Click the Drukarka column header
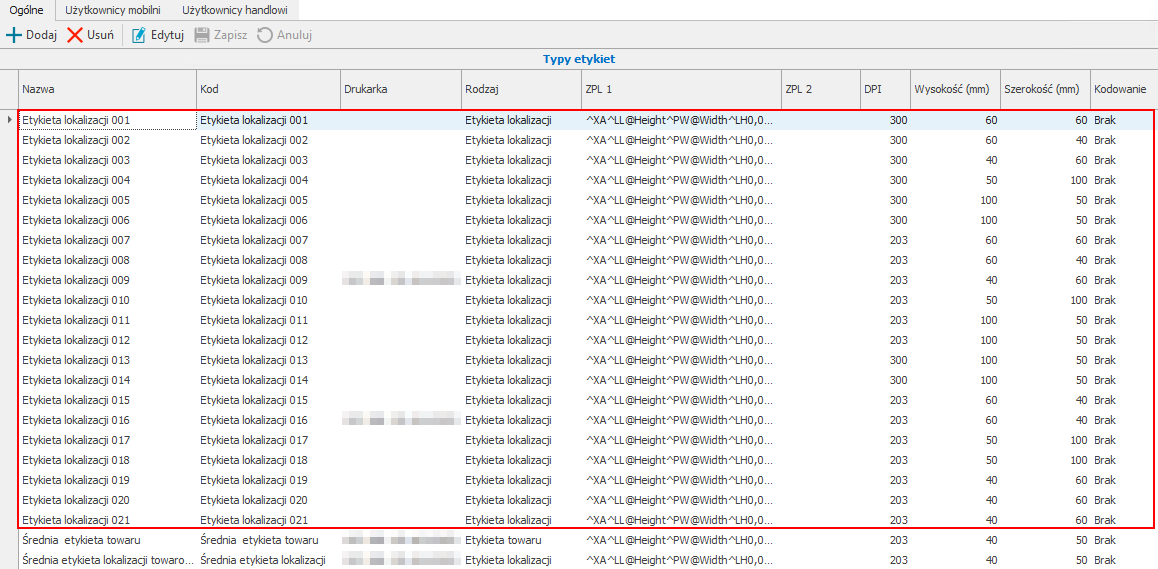1158x569 pixels. click(x=400, y=89)
